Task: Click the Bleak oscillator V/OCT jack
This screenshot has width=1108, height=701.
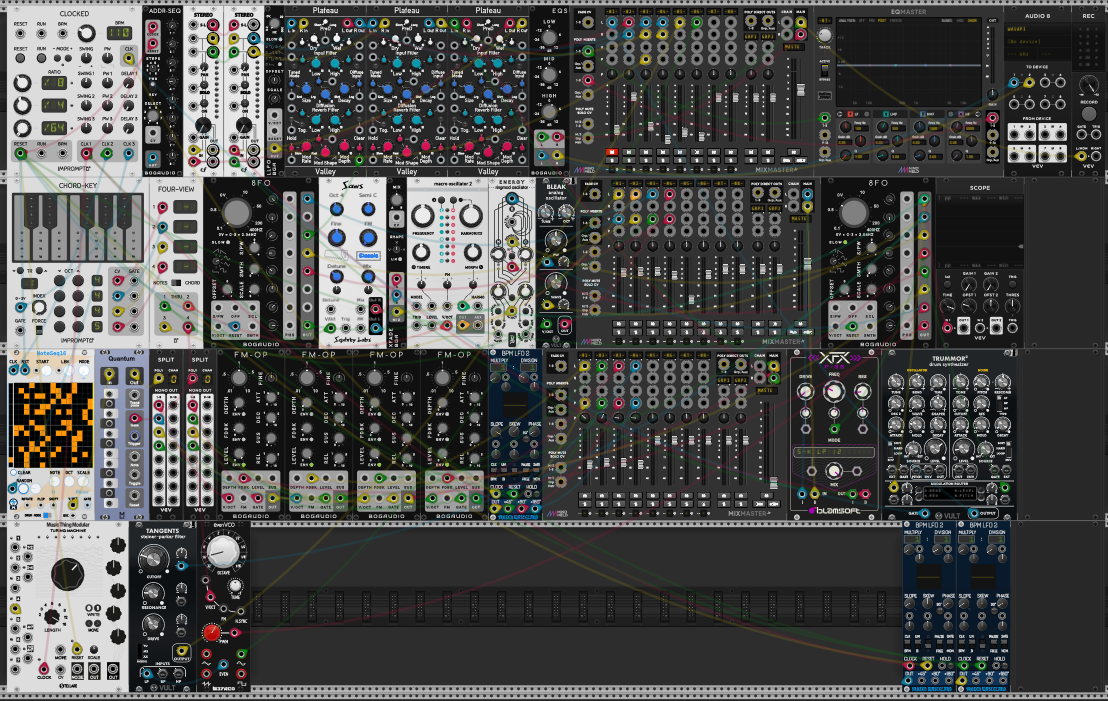Action: coord(547,326)
